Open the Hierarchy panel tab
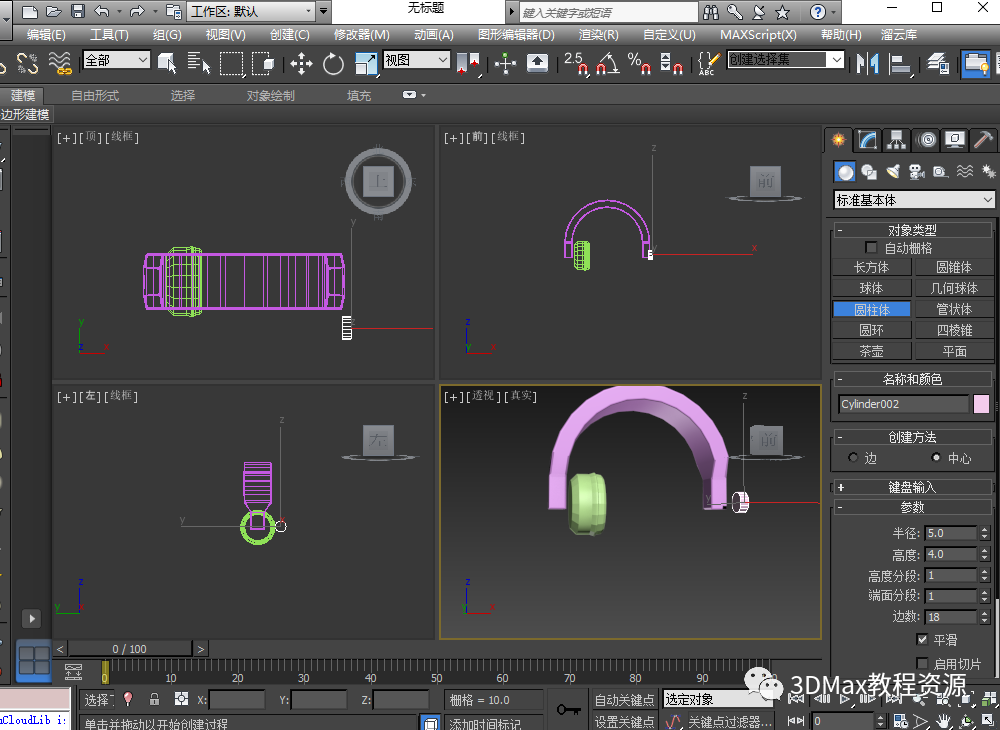1000x730 pixels. pyautogui.click(x=897, y=140)
